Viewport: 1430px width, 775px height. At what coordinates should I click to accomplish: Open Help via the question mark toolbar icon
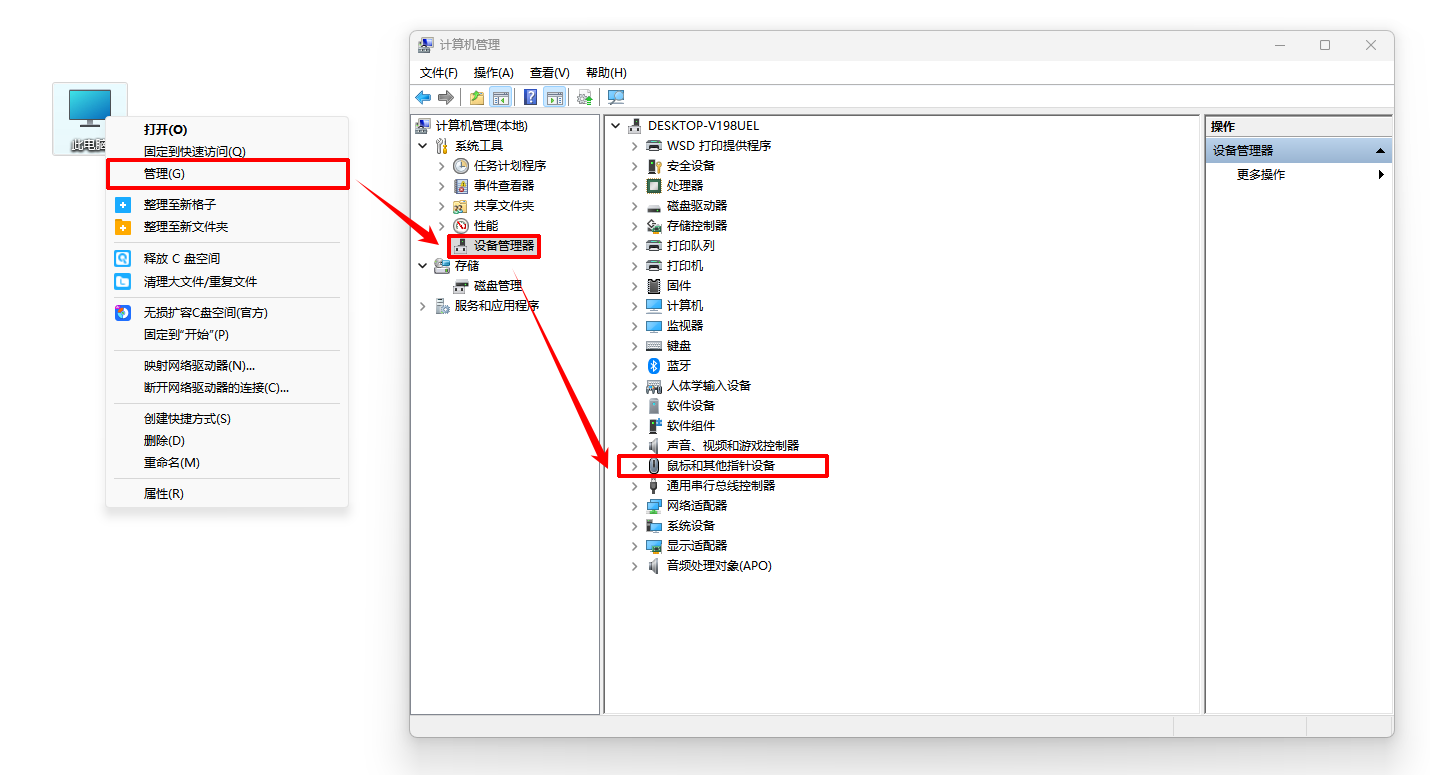[531, 97]
